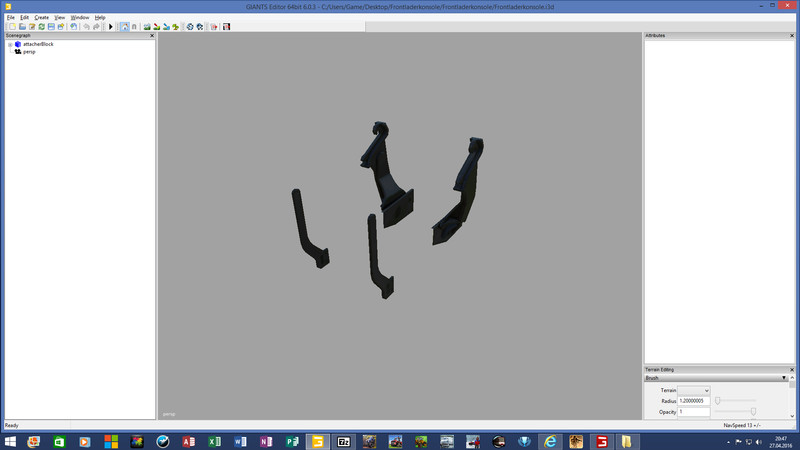Close the Scenegraph panel
The image size is (800, 450).
tap(151, 35)
